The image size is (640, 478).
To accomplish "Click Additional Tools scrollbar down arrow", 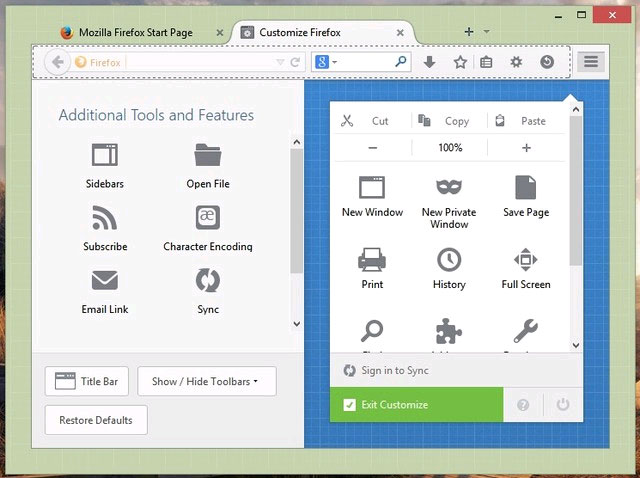I will point(297,324).
